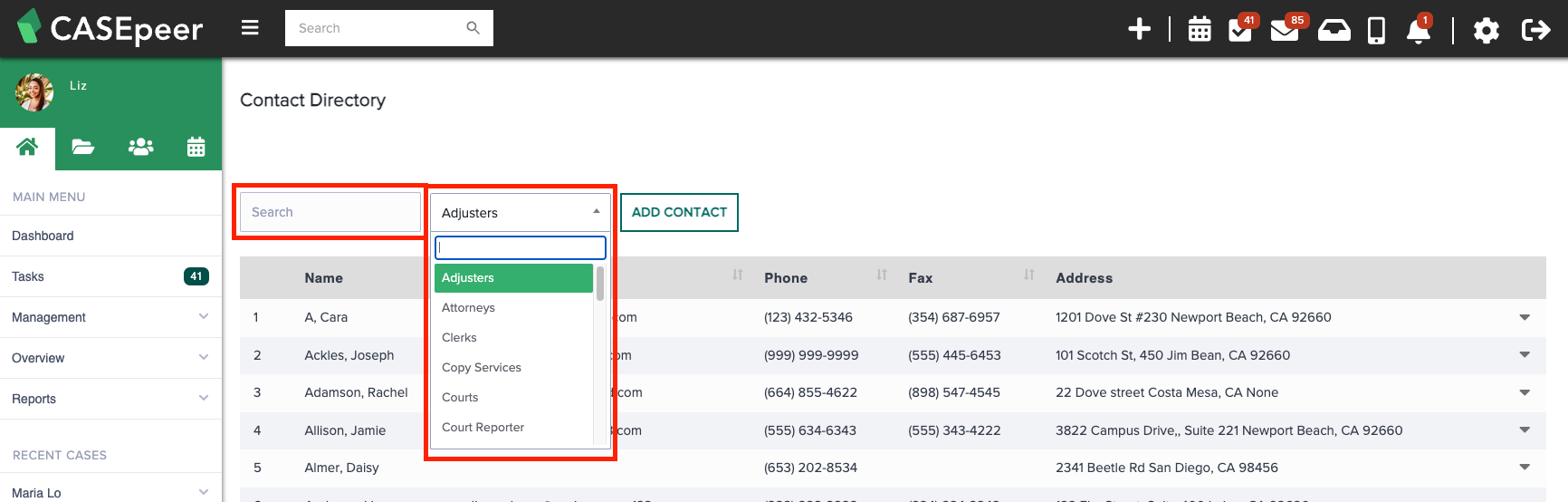Select Court Reporter option in list

513,428
